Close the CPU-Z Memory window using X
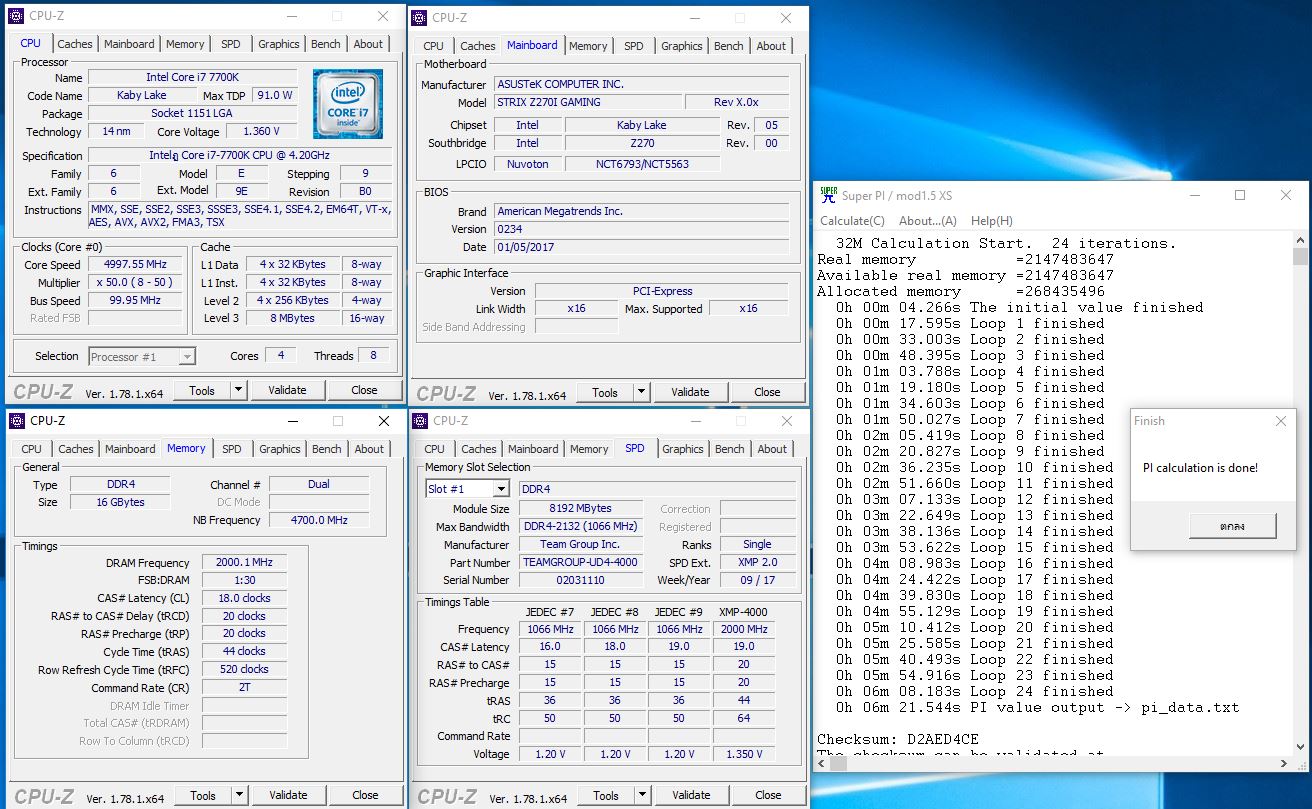This screenshot has width=1312, height=809. [383, 421]
